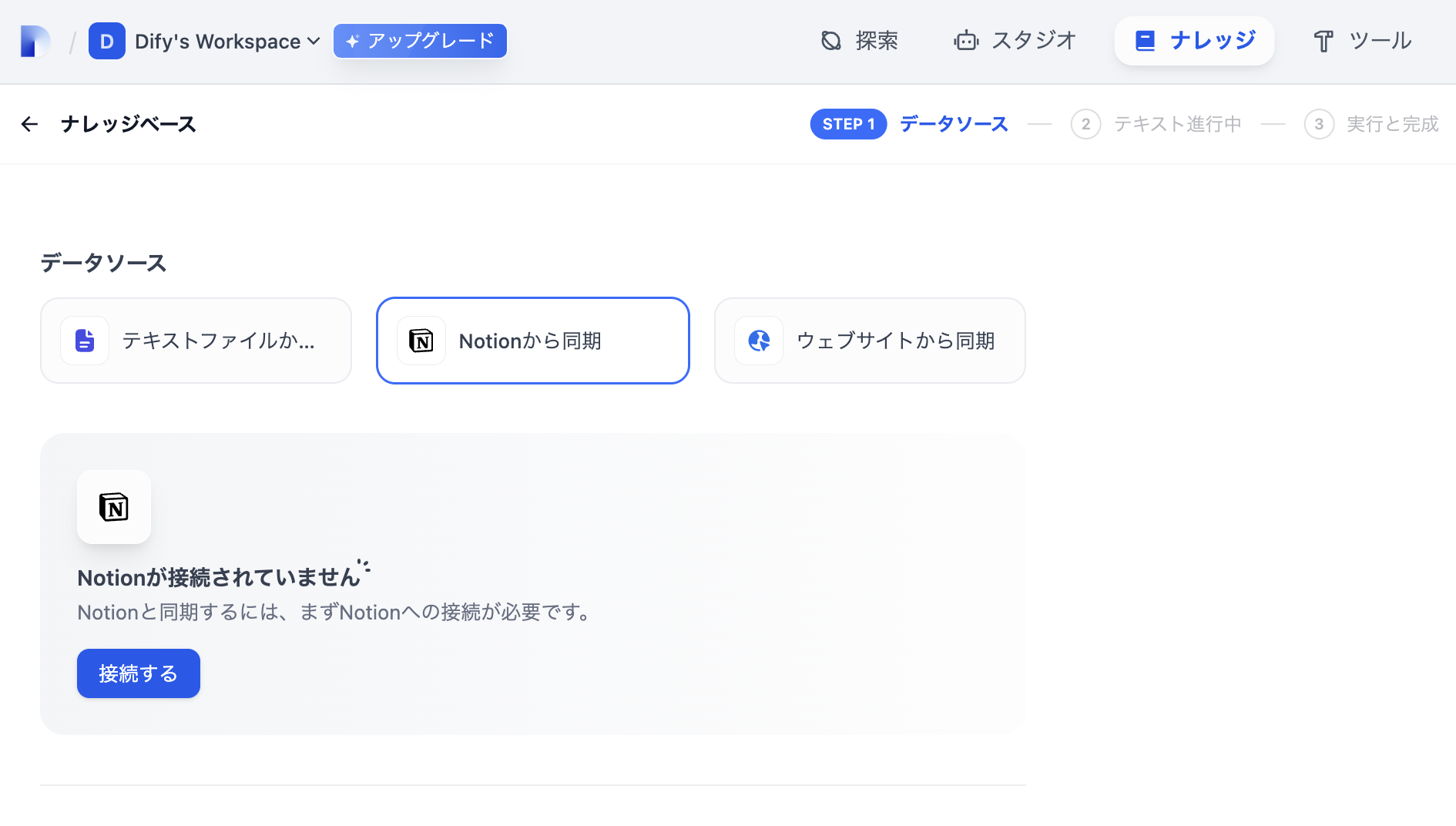The height and width of the screenshot is (826, 1456).
Task: Click the アップグレード upgrade button
Action: pyautogui.click(x=420, y=41)
